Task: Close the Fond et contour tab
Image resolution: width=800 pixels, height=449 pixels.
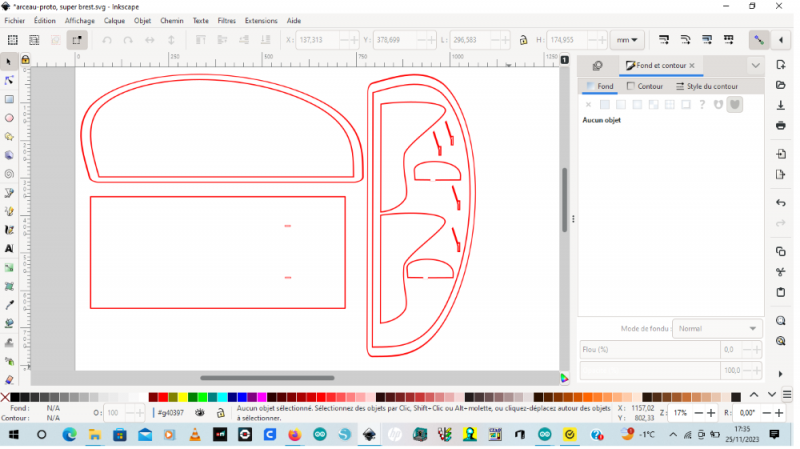Action: pyautogui.click(x=692, y=65)
